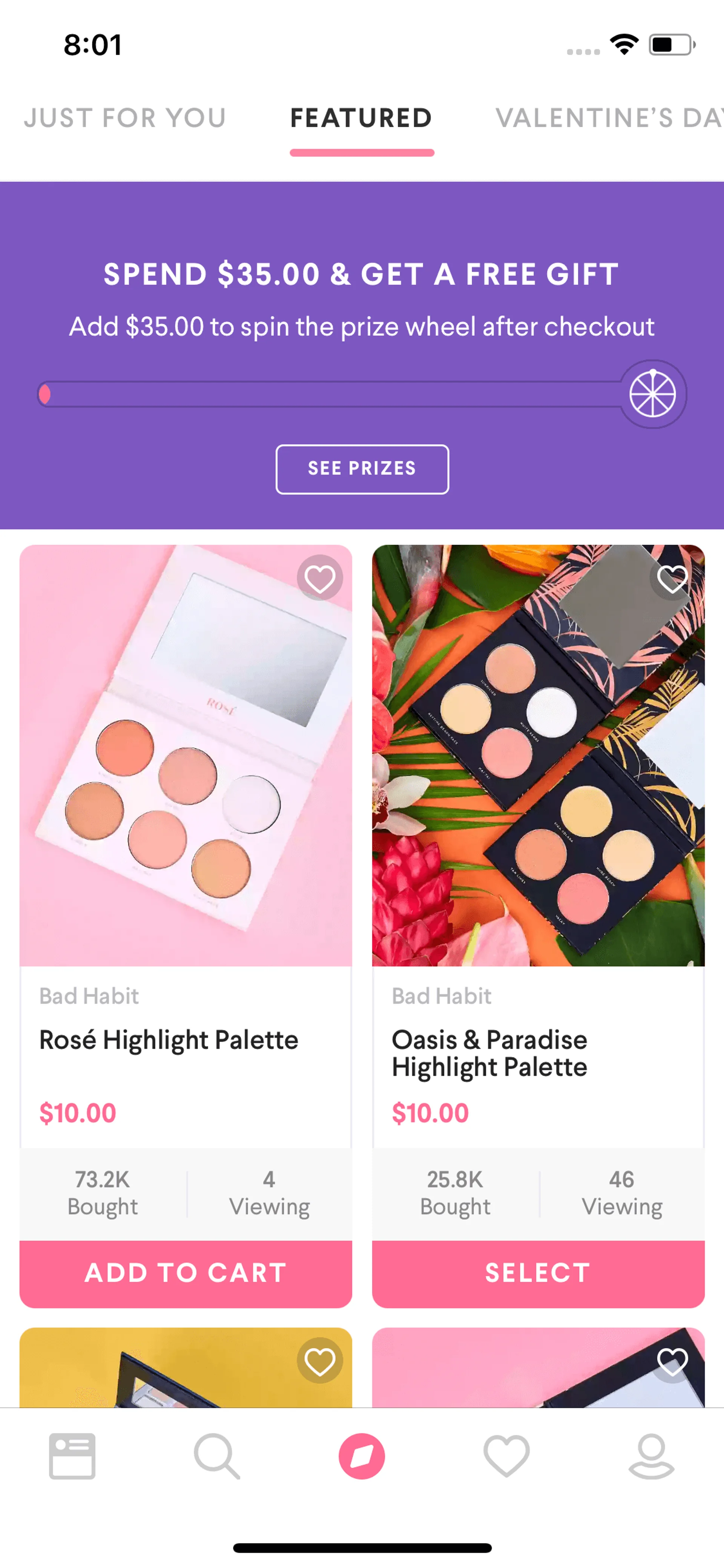Favorite the yellow-background product below

(319, 1361)
